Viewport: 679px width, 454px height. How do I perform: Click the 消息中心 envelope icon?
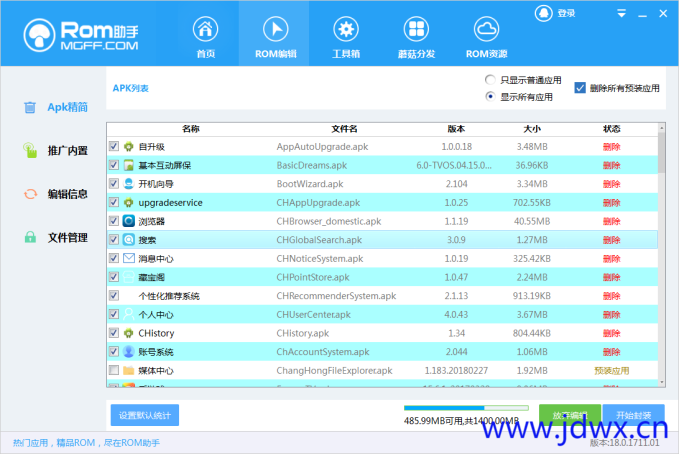[129, 258]
